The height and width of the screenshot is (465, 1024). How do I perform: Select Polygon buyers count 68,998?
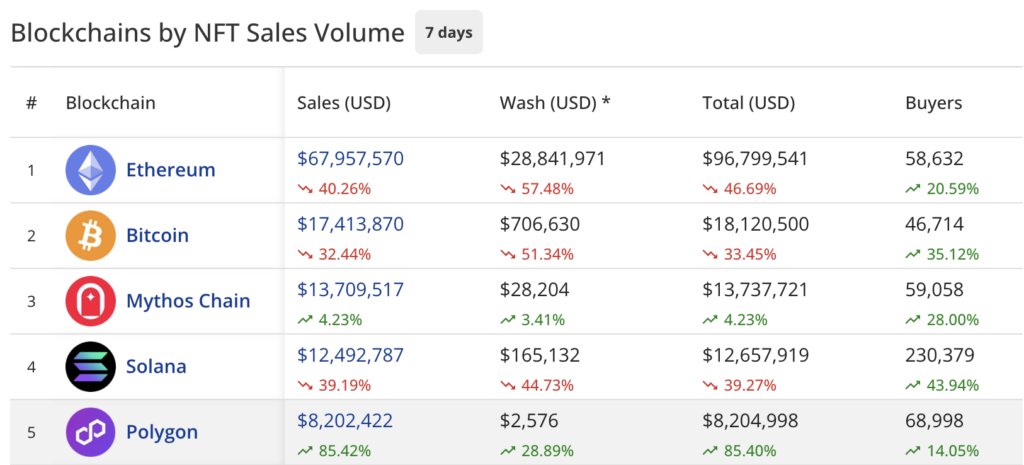[935, 421]
